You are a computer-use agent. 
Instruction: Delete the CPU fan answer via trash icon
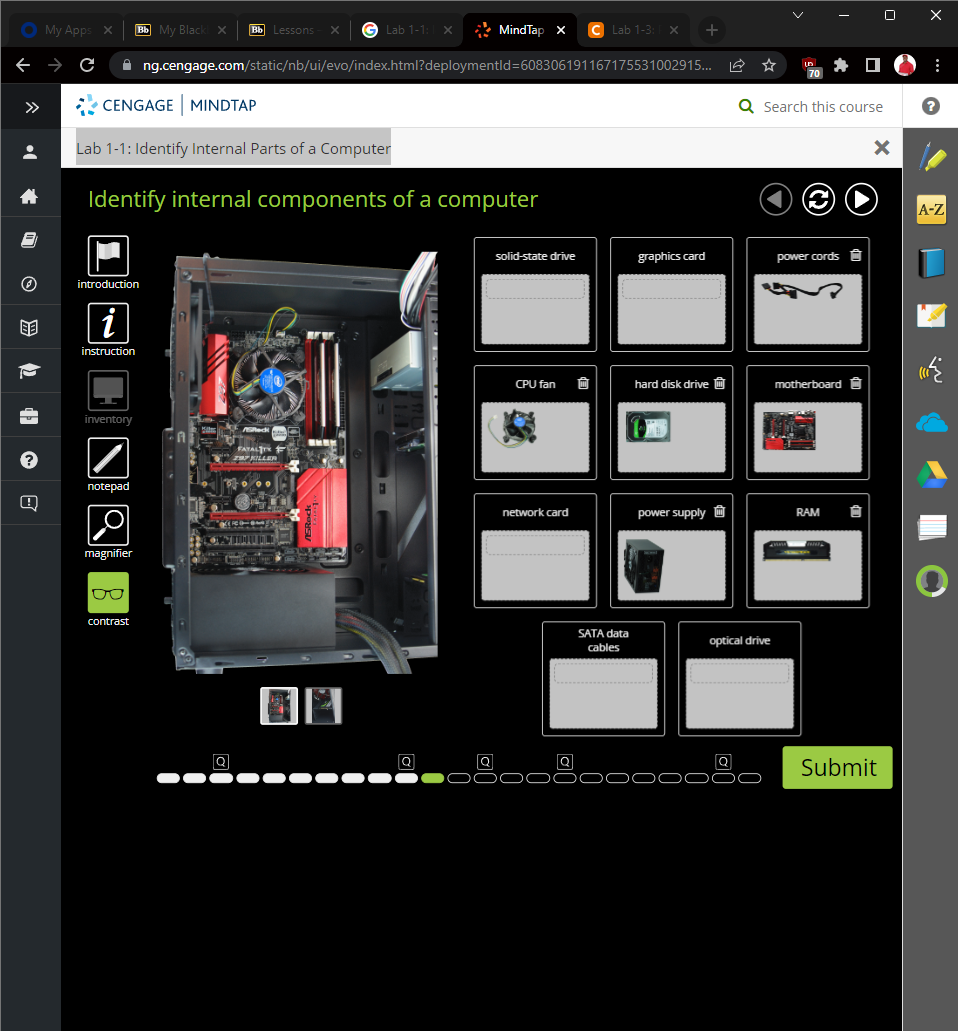(x=583, y=383)
